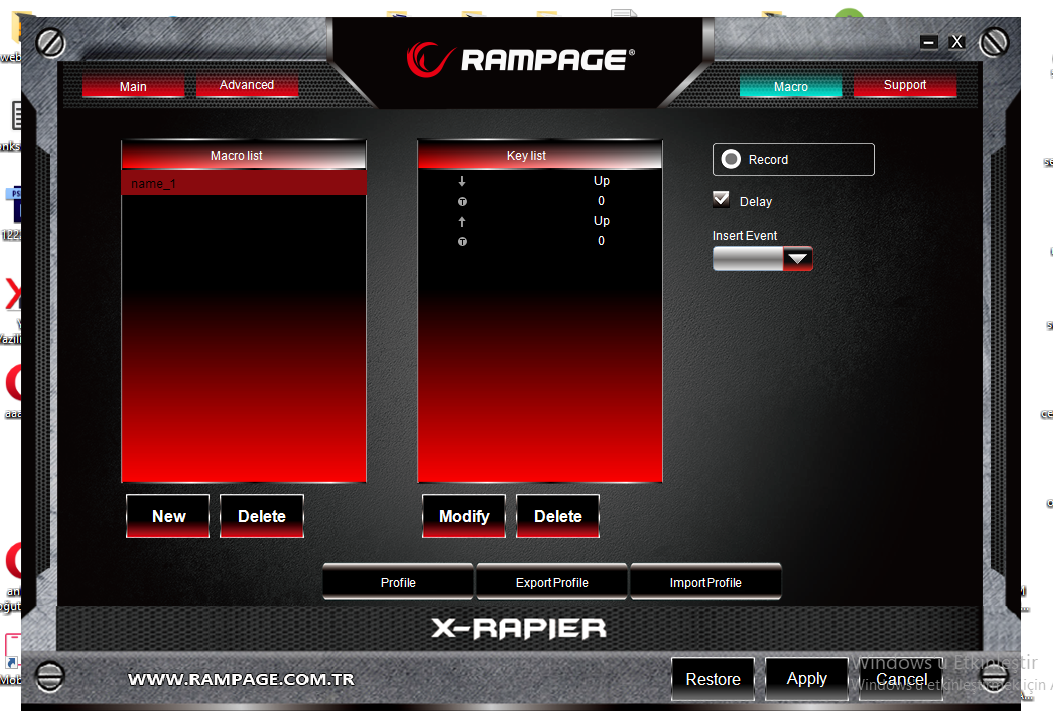Close the Rampage software window
This screenshot has height=722, width=1053.
click(x=957, y=42)
